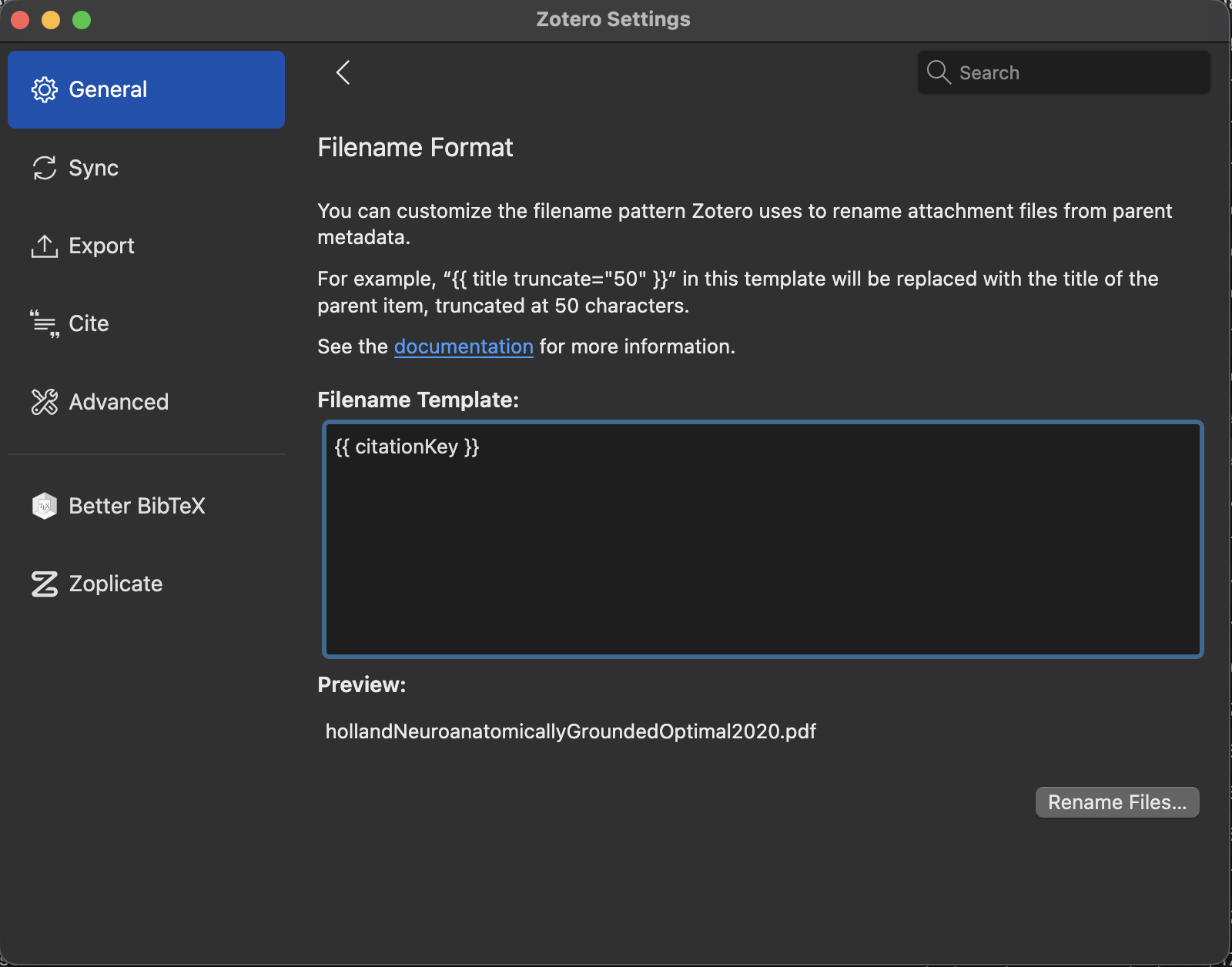The height and width of the screenshot is (967, 1232).
Task: Click the preview filename hollandNeuroanatomicallyGroundedOptimal2020.pdf
Action: (571, 731)
